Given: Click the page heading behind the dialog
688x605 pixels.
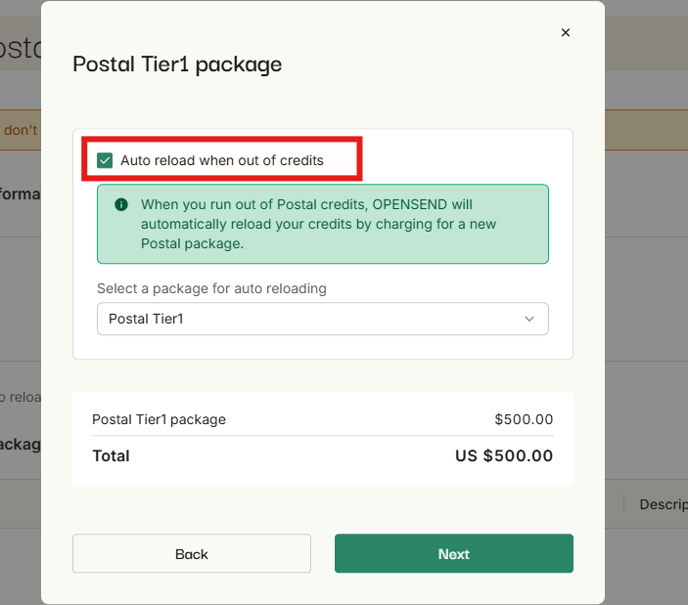Looking at the screenshot, I should [x=20, y=48].
